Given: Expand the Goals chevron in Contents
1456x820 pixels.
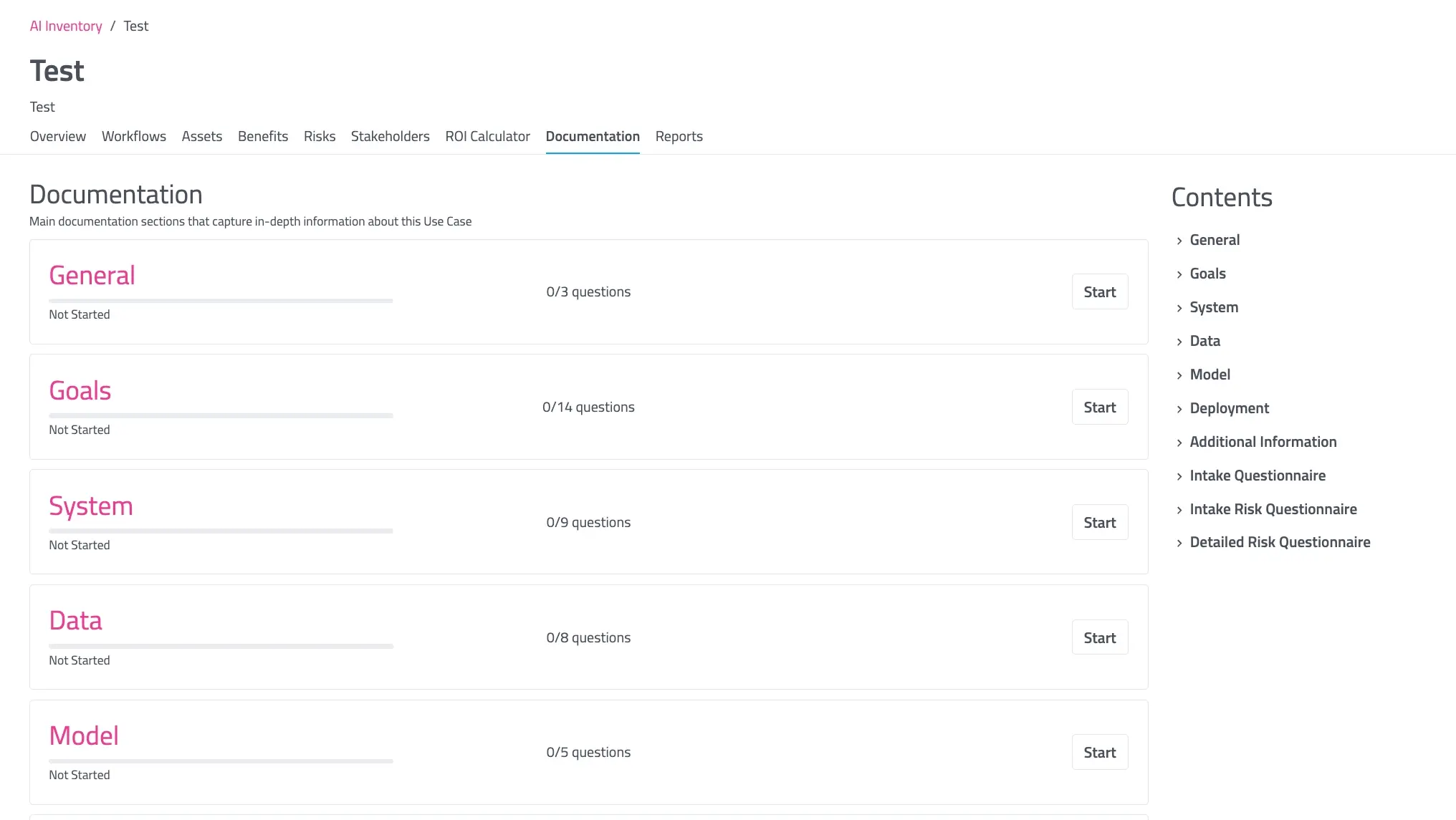Looking at the screenshot, I should 1179,274.
